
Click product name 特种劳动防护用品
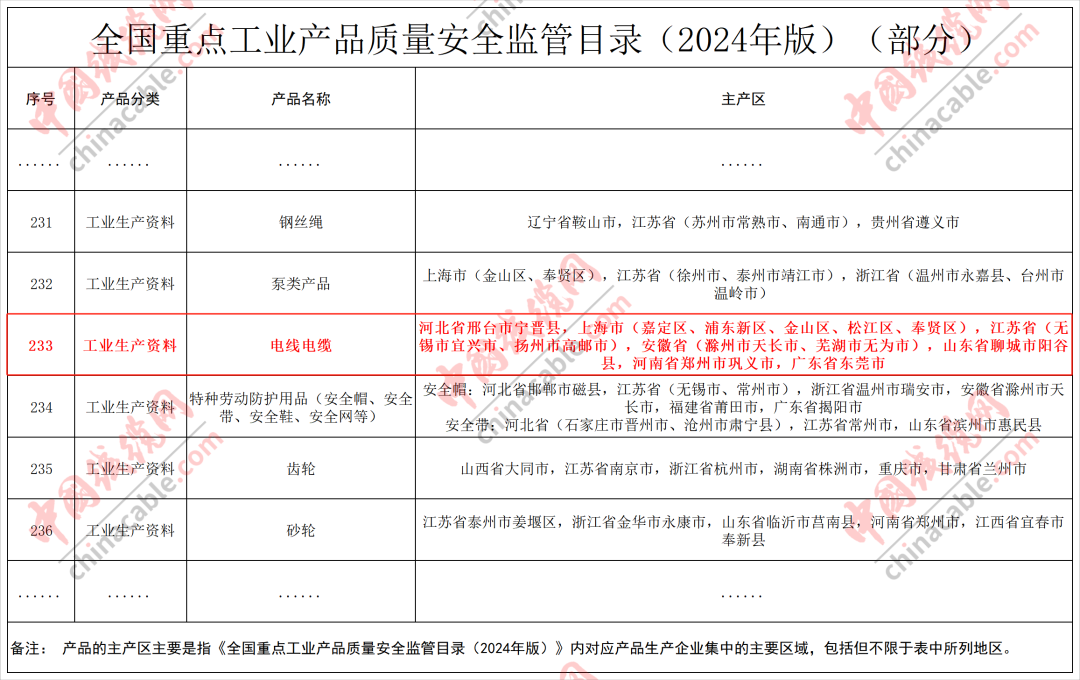coord(301,407)
